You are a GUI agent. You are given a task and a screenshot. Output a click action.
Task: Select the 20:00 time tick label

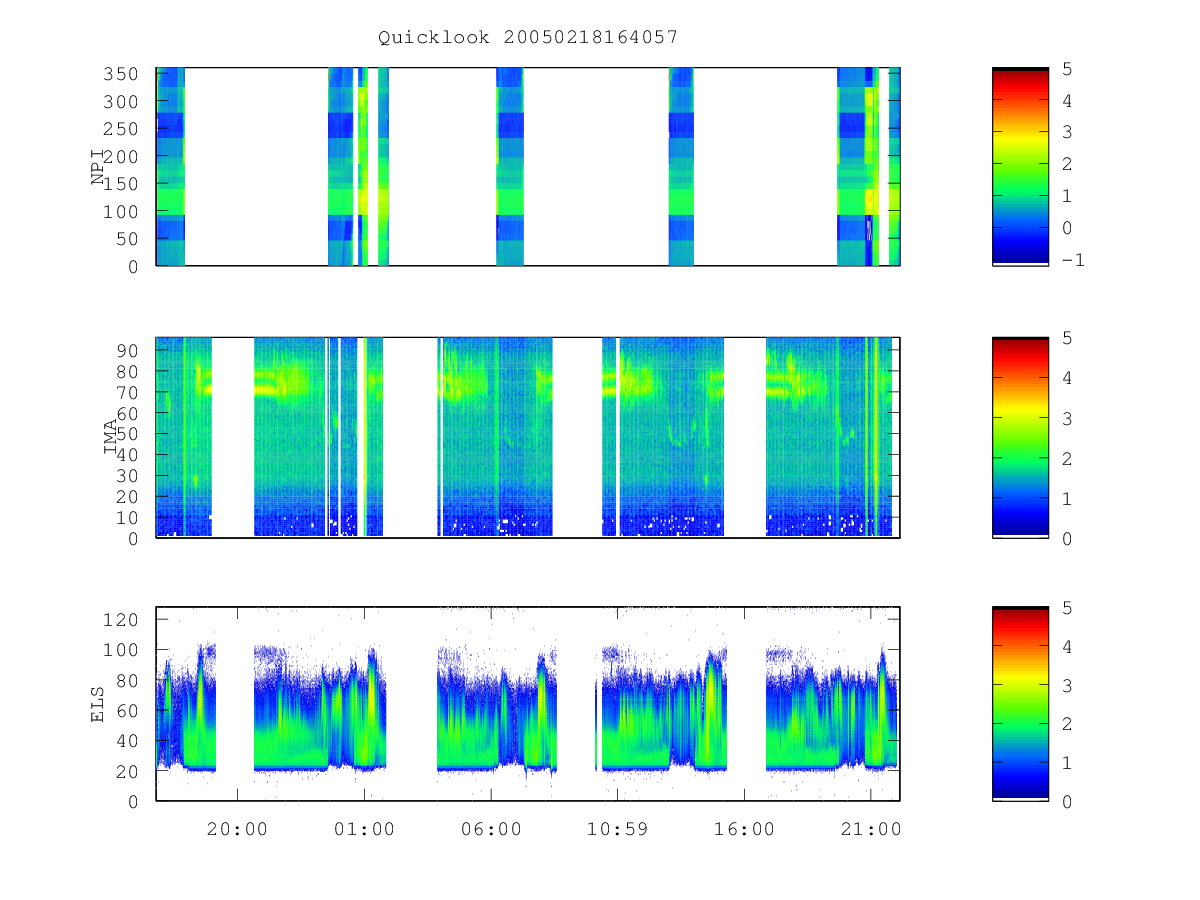(x=237, y=829)
